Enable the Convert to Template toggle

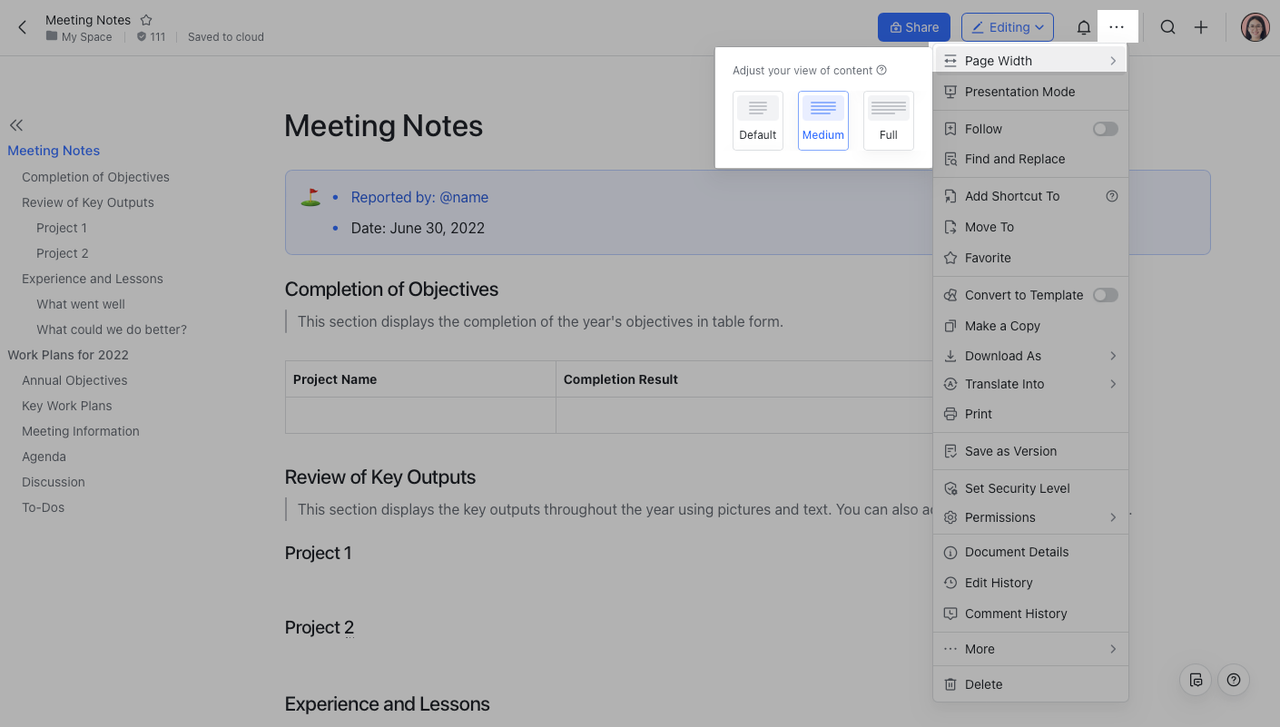1104,295
